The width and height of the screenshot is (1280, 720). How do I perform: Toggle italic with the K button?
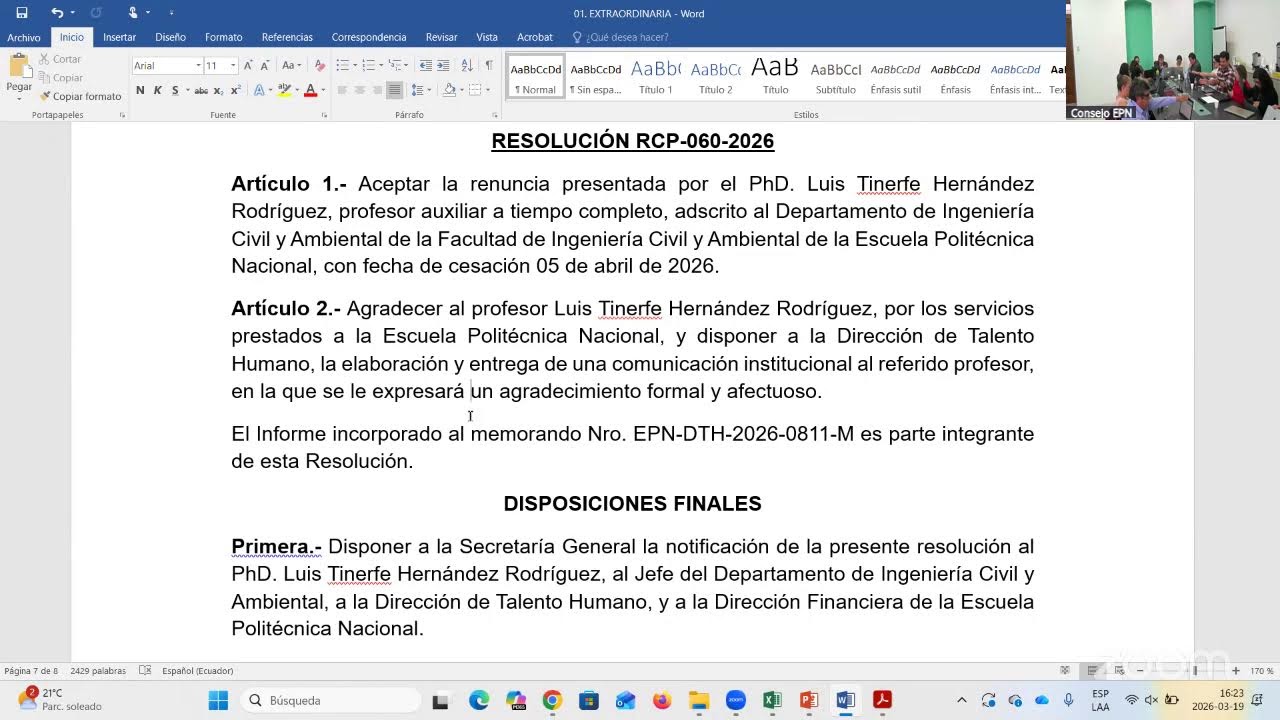click(157, 90)
